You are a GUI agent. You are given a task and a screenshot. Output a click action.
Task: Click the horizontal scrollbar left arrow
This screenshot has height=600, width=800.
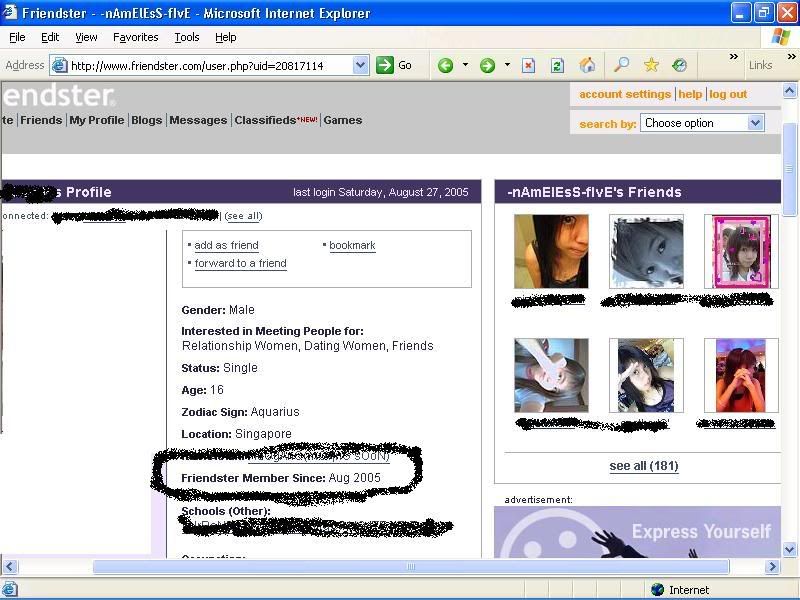click(10, 566)
